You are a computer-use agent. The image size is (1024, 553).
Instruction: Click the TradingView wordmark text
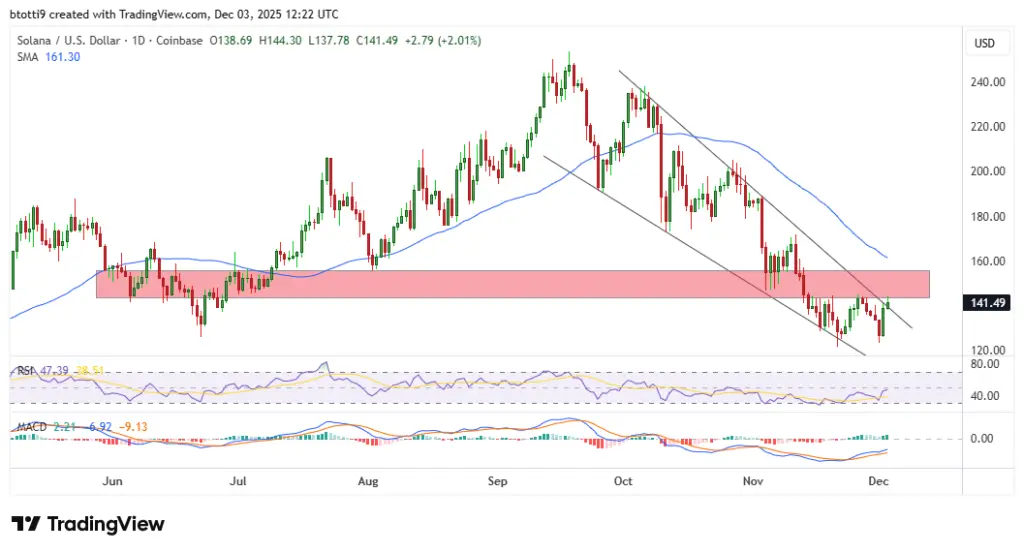106,524
